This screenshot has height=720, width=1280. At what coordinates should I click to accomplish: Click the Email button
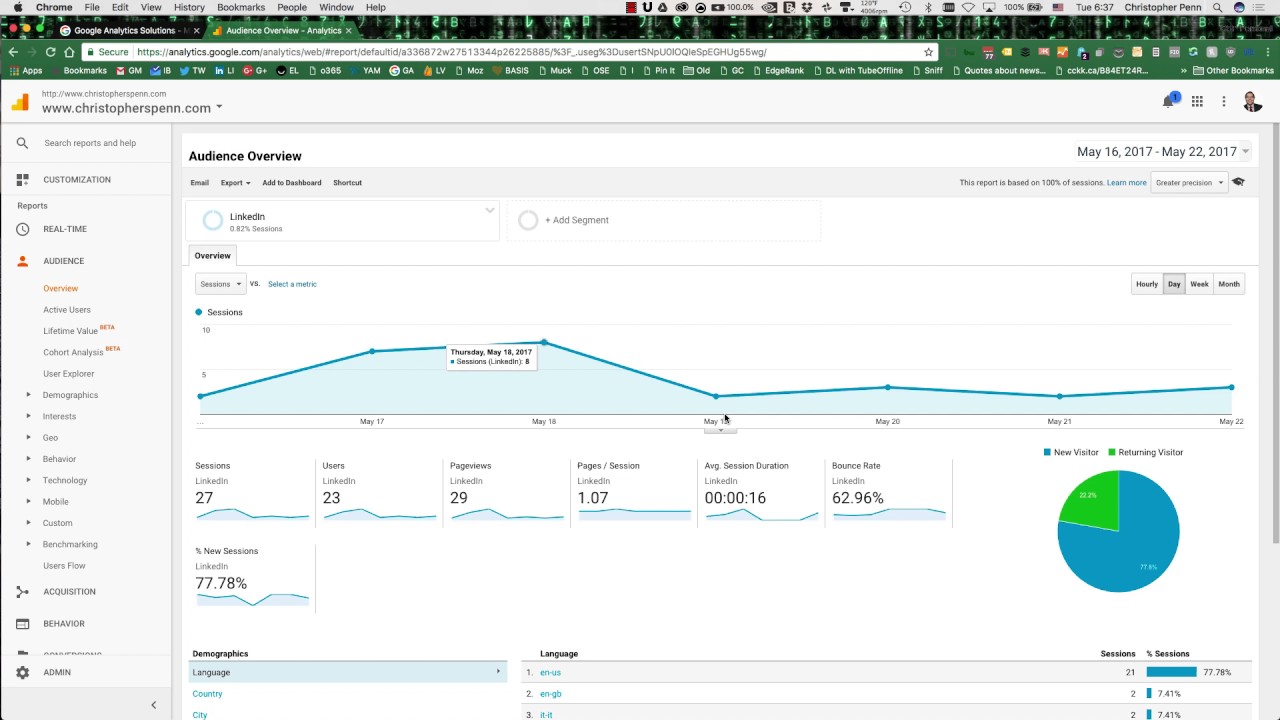tap(200, 183)
